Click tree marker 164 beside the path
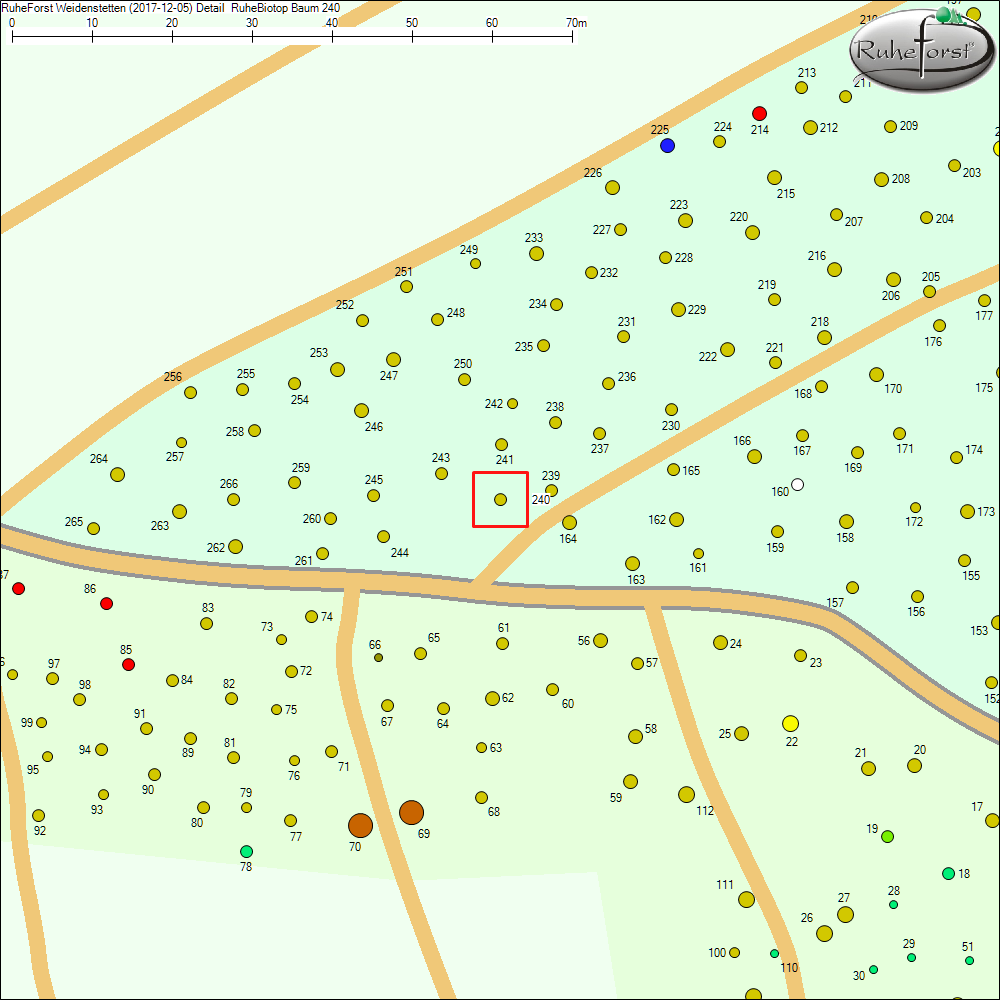 click(x=569, y=523)
